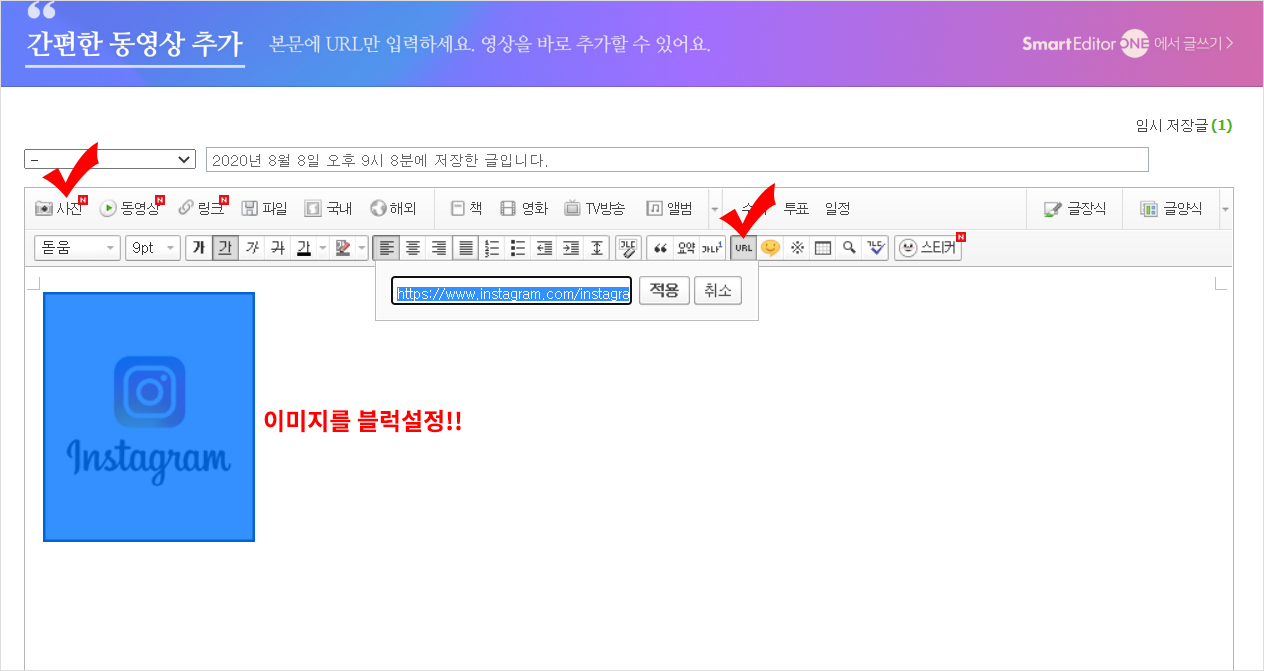
Task: Adjust line spacing
Action: click(597, 248)
